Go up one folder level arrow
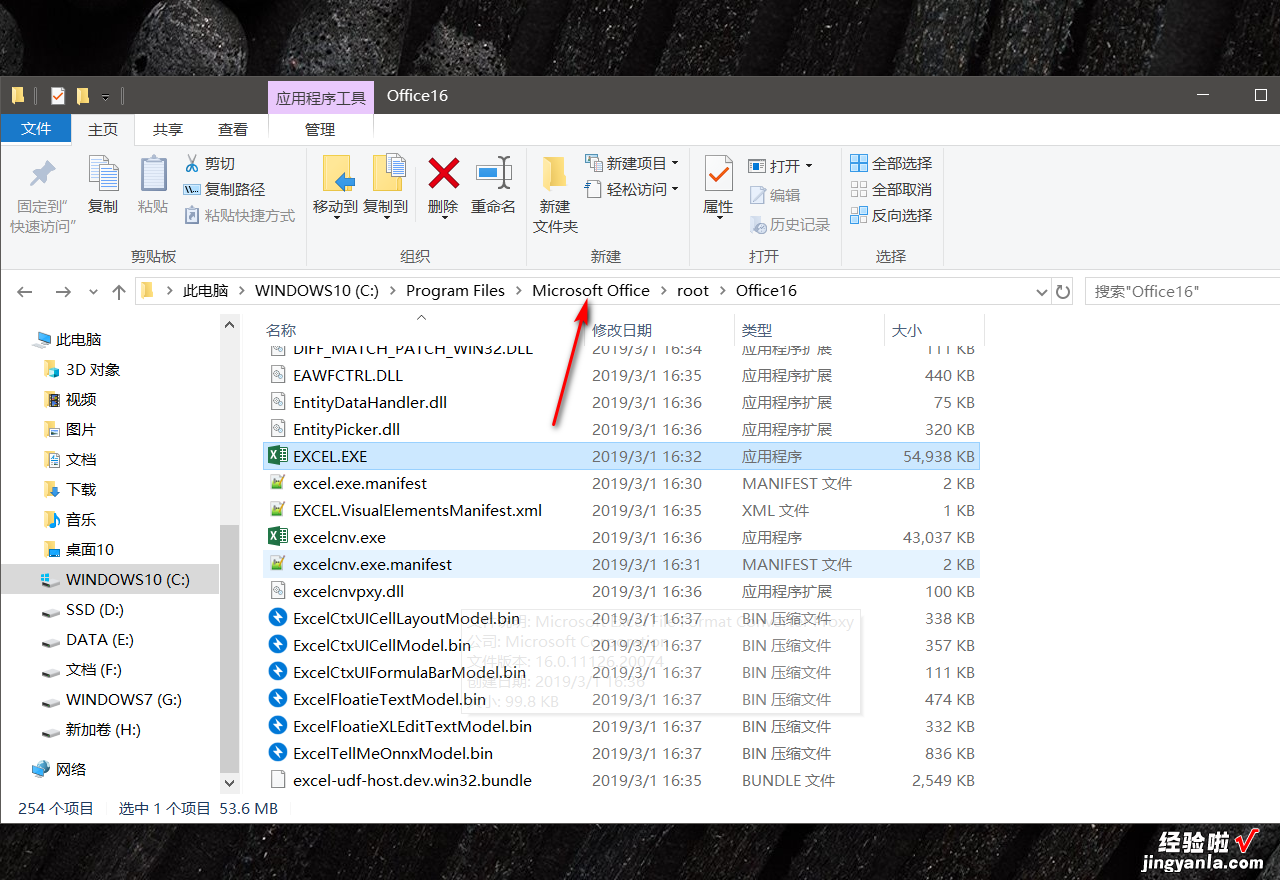The width and height of the screenshot is (1280, 880). pos(119,291)
